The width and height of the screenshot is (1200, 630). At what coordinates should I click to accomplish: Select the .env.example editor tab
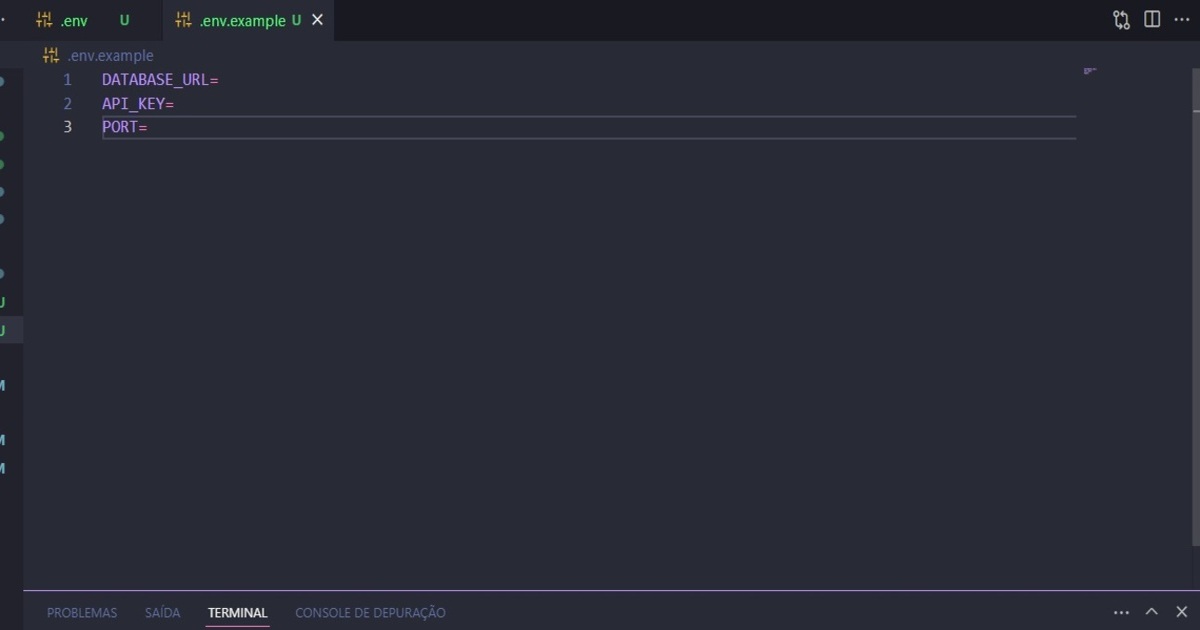point(242,21)
